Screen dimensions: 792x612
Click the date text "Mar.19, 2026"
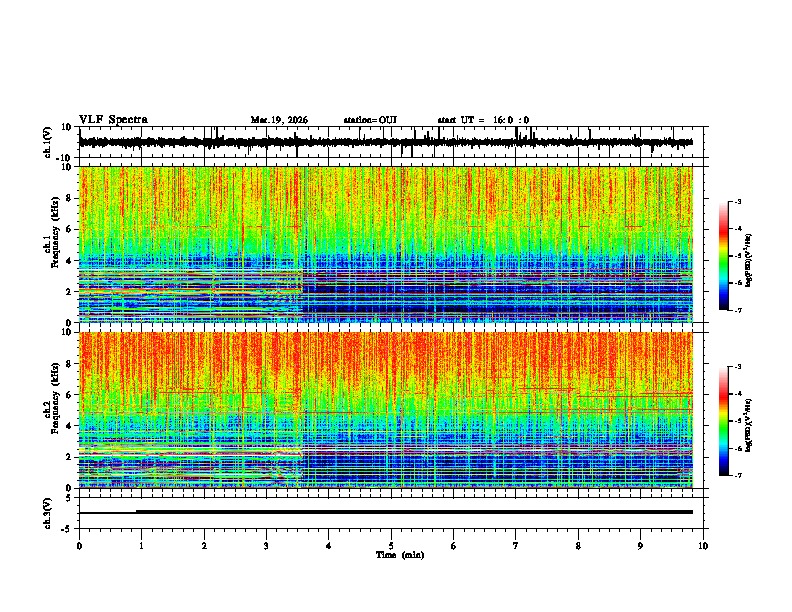(x=279, y=120)
